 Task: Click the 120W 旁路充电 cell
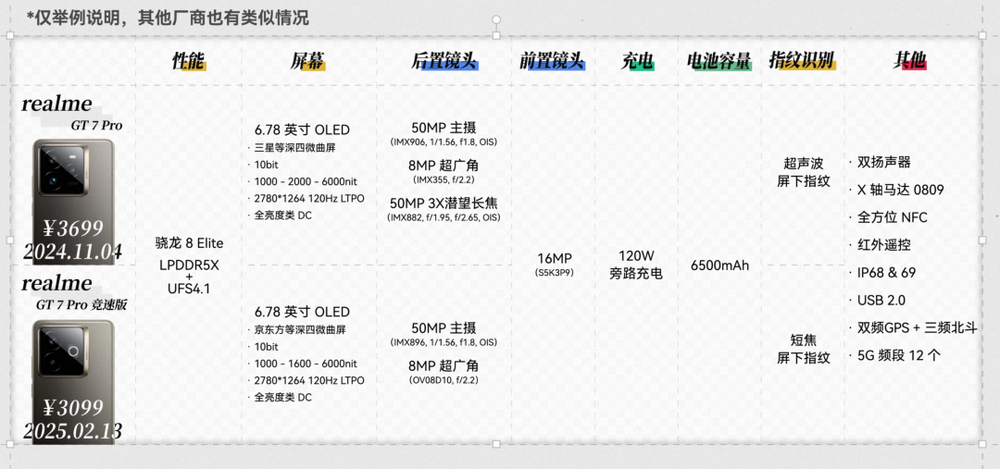coord(636,264)
